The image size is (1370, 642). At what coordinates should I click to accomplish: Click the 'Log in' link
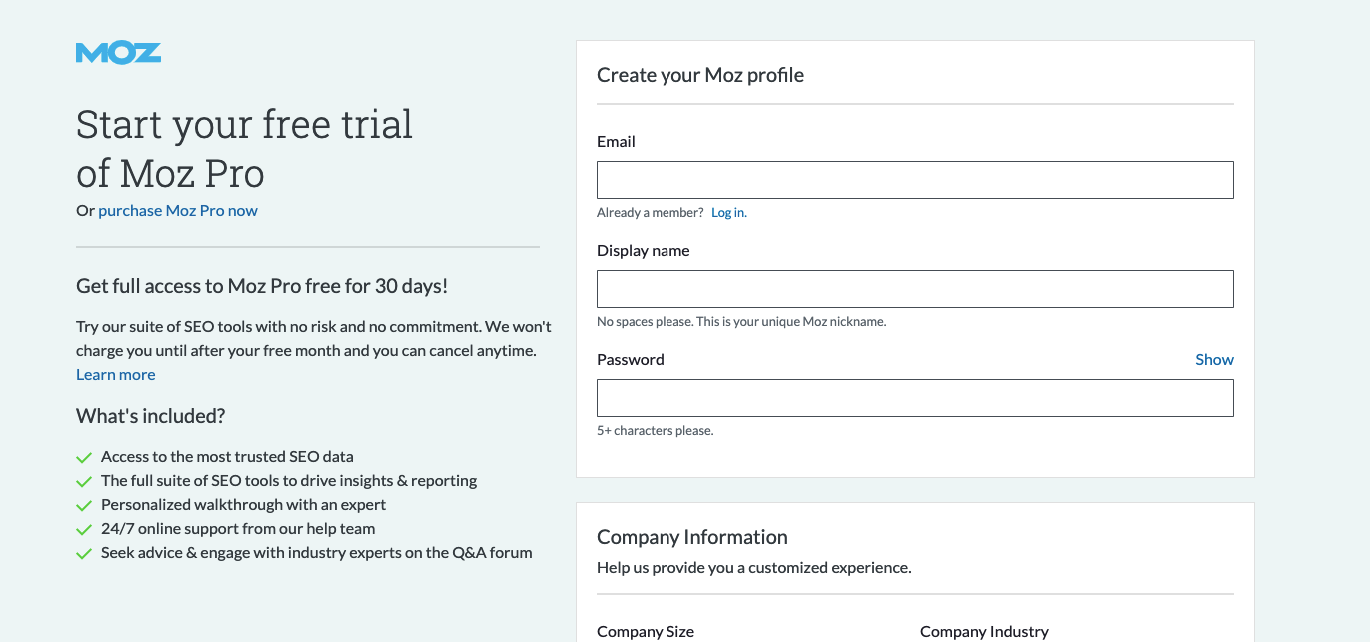(728, 213)
